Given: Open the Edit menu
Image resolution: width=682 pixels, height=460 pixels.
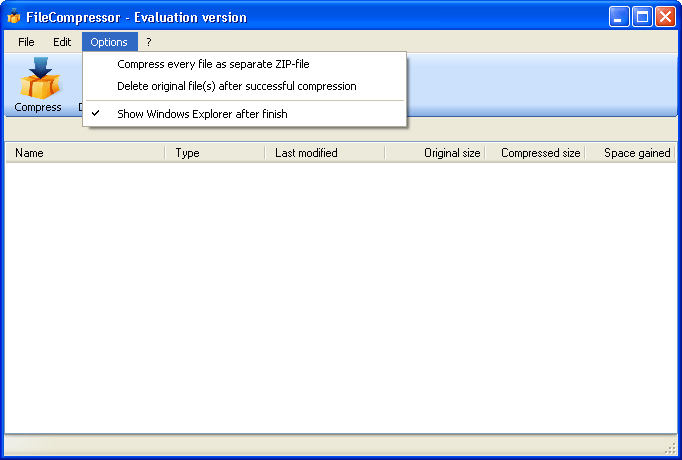Looking at the screenshot, I should [62, 42].
